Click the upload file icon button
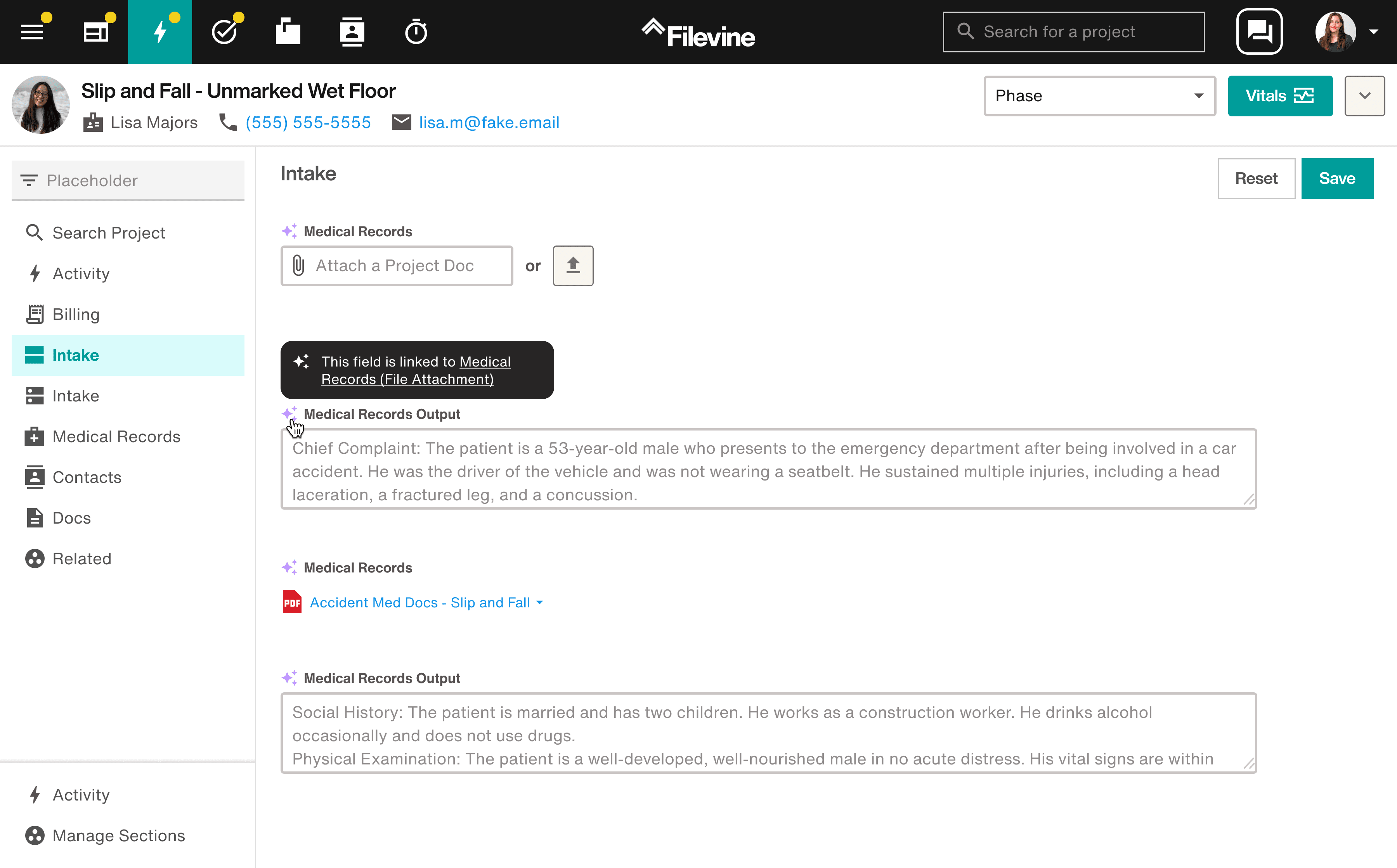 [573, 266]
